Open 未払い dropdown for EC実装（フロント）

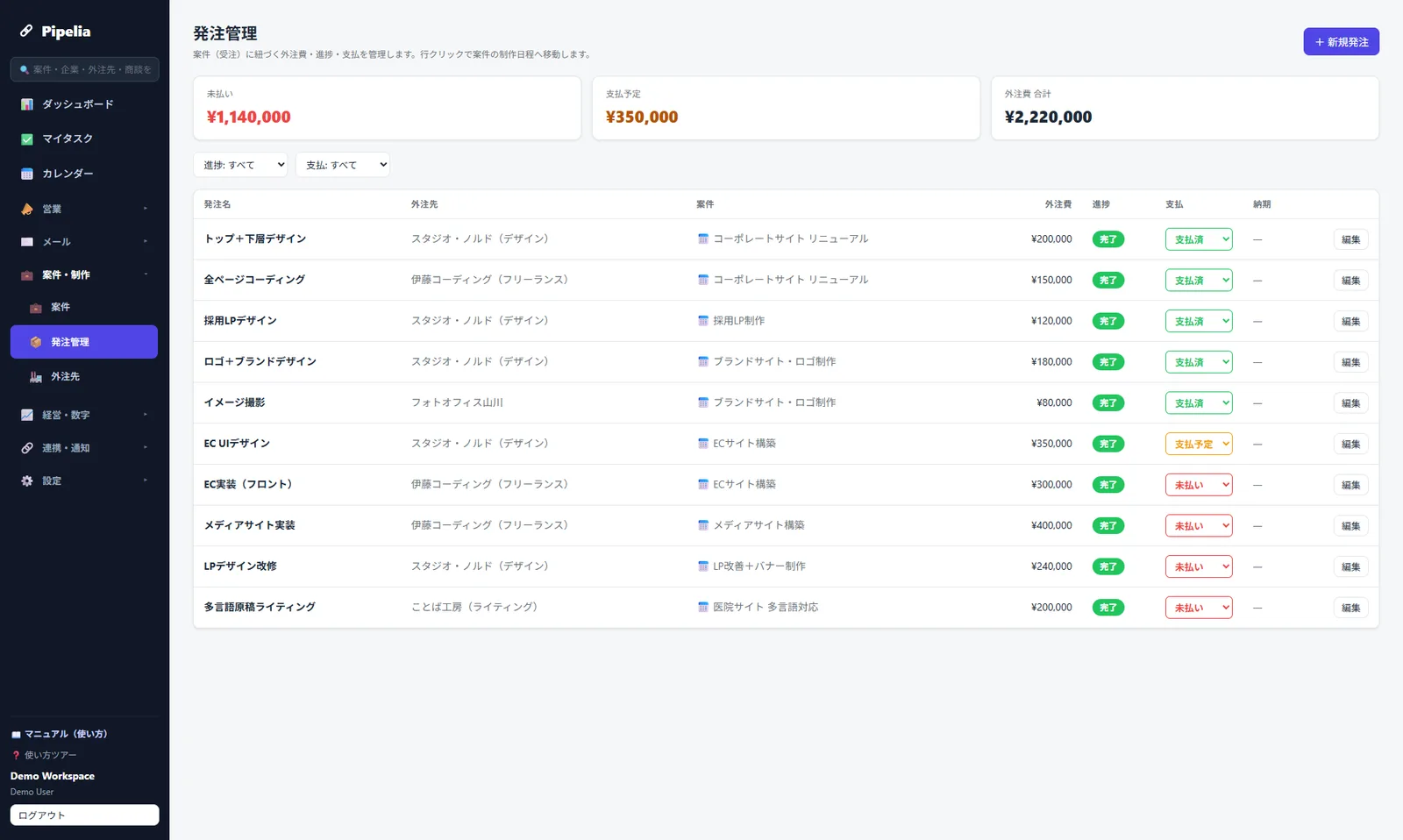click(1199, 485)
